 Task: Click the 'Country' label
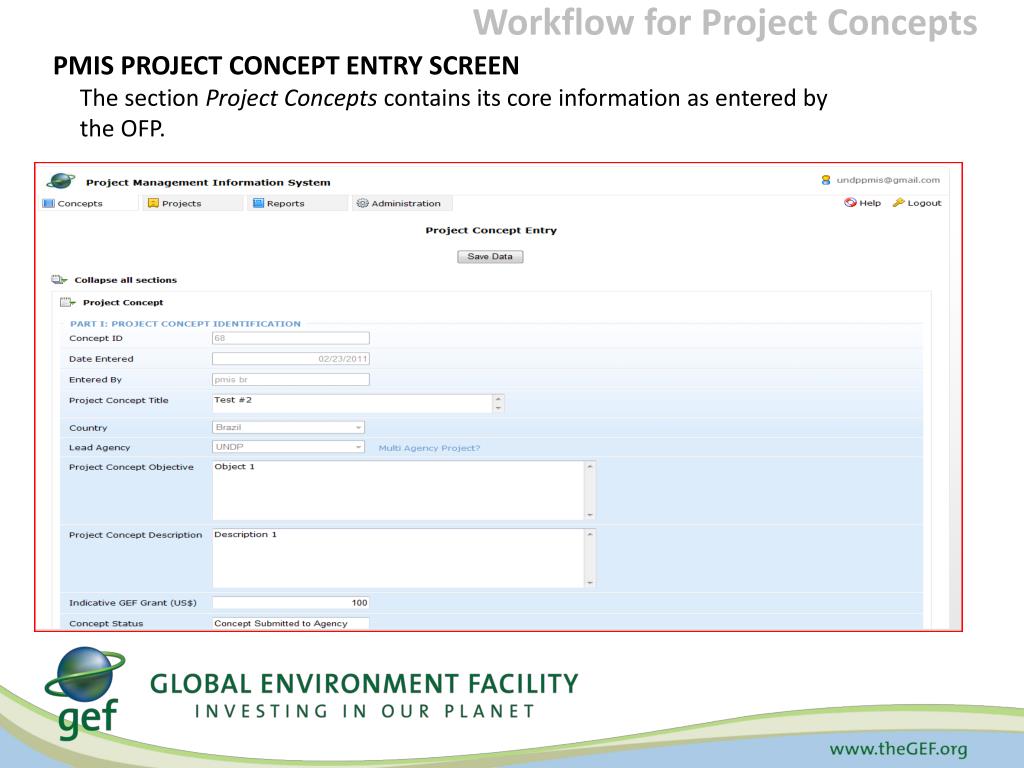click(x=88, y=428)
